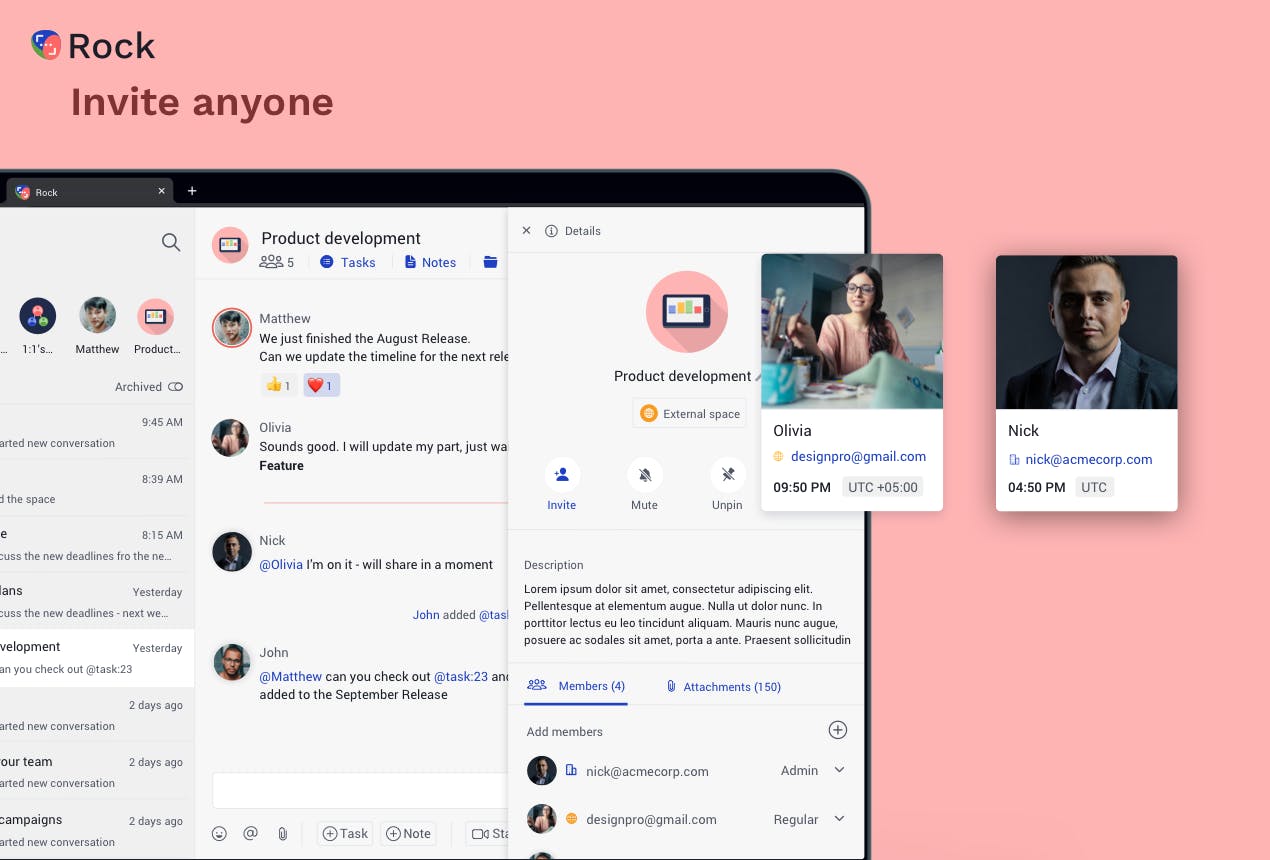Click the heart reaction on Matthew's message
Screen dimensions: 1270x860
(321, 385)
